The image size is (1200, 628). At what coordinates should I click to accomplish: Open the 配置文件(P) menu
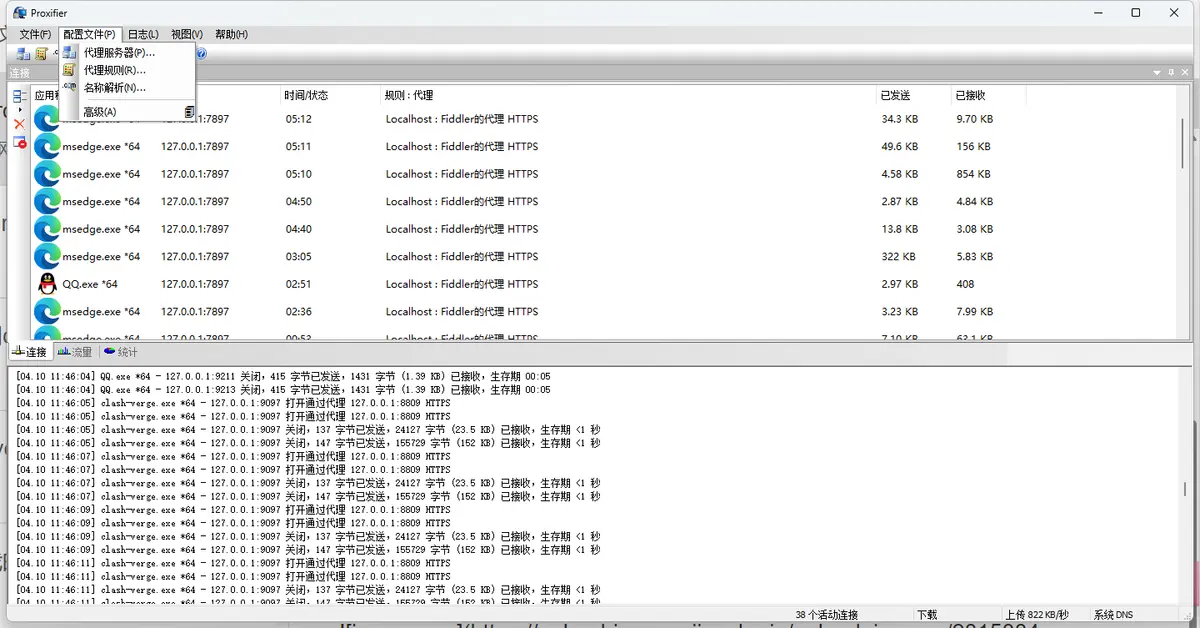pyautogui.click(x=89, y=34)
